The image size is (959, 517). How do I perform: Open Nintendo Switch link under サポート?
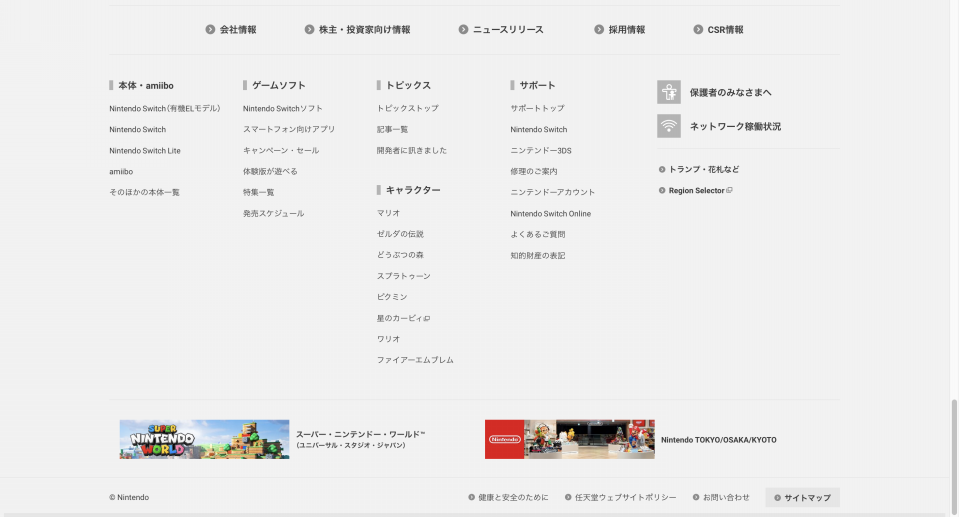539,130
